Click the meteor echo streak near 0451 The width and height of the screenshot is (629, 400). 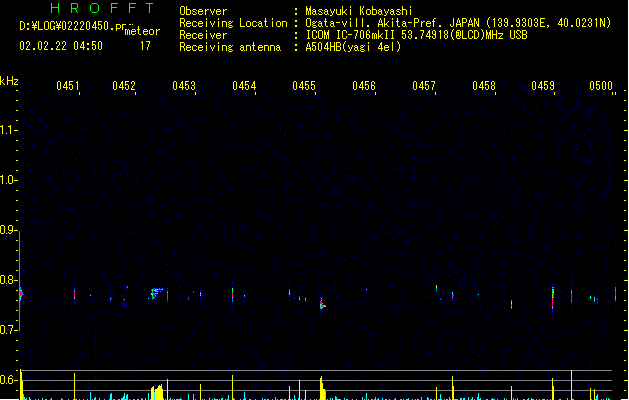pyautogui.click(x=74, y=294)
